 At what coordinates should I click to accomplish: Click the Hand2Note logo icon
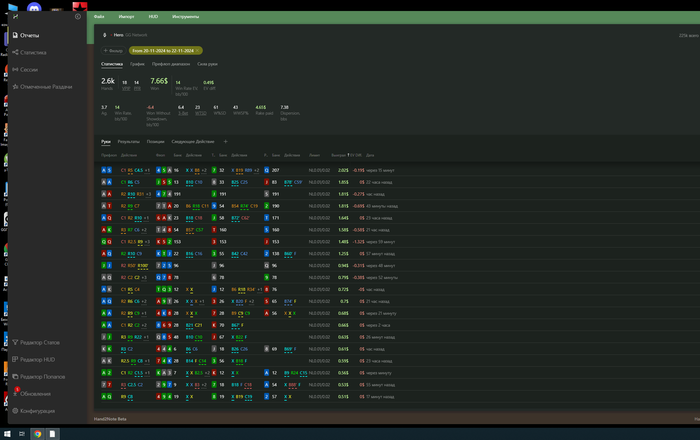[15, 15]
